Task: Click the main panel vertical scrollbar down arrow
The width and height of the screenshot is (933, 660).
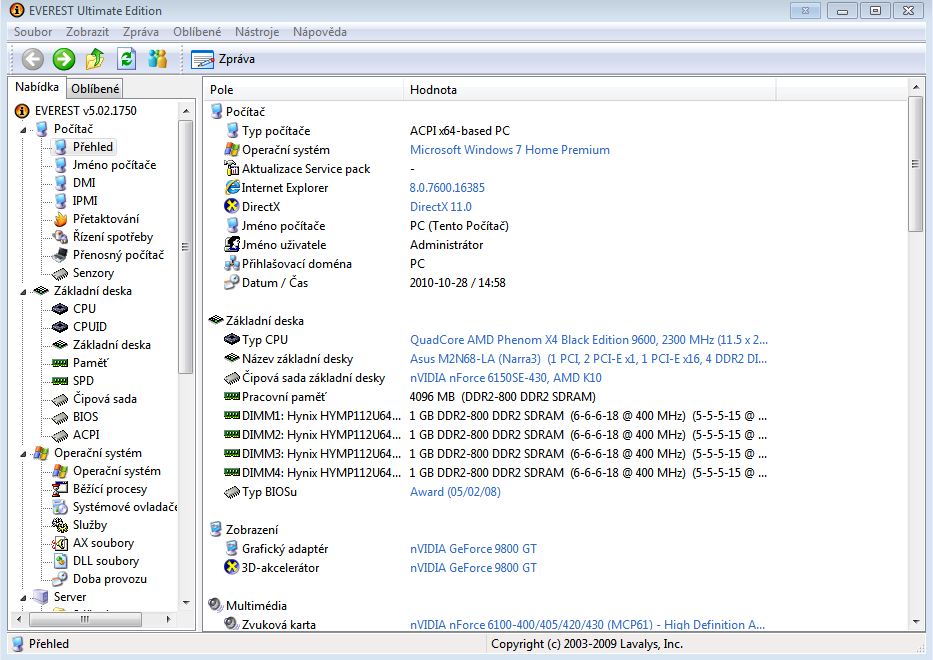Action: coord(915,623)
